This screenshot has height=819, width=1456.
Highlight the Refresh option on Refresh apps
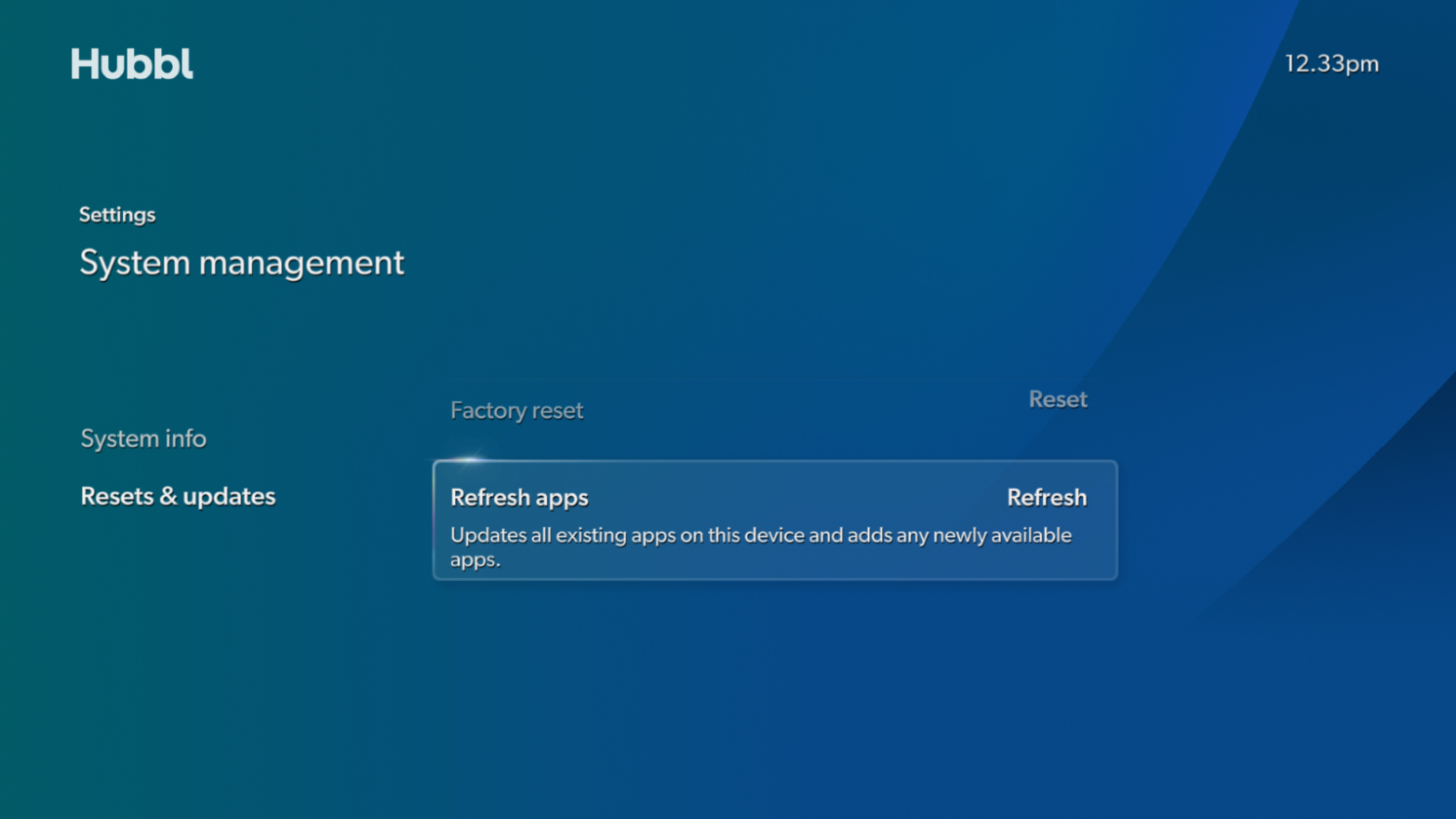click(x=1046, y=498)
